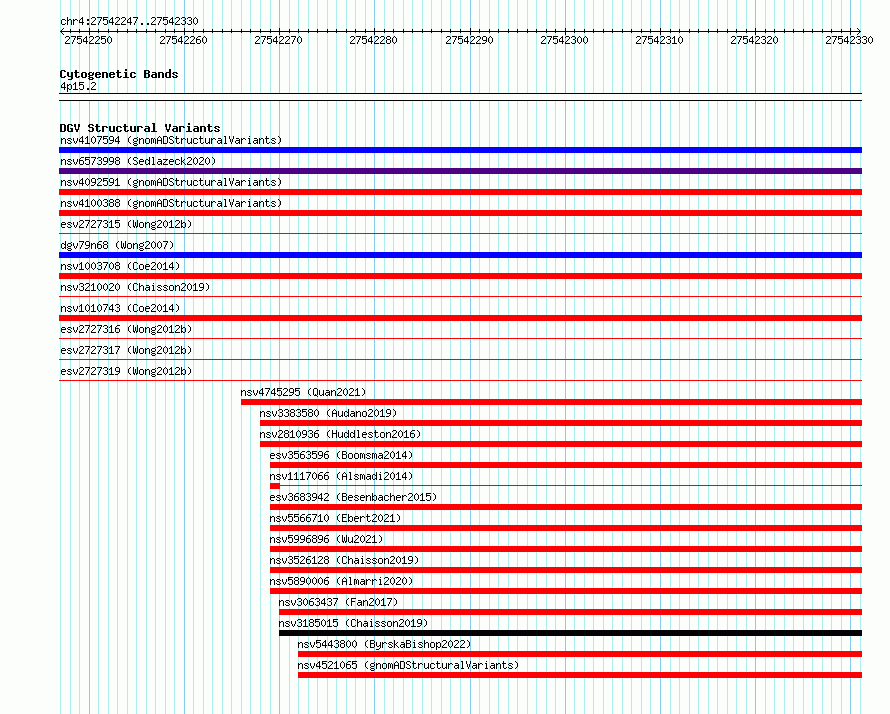Image resolution: width=890 pixels, height=714 pixels.
Task: Open nsv1117066 (Alsmadi2014) variant
Action: click(x=341, y=476)
